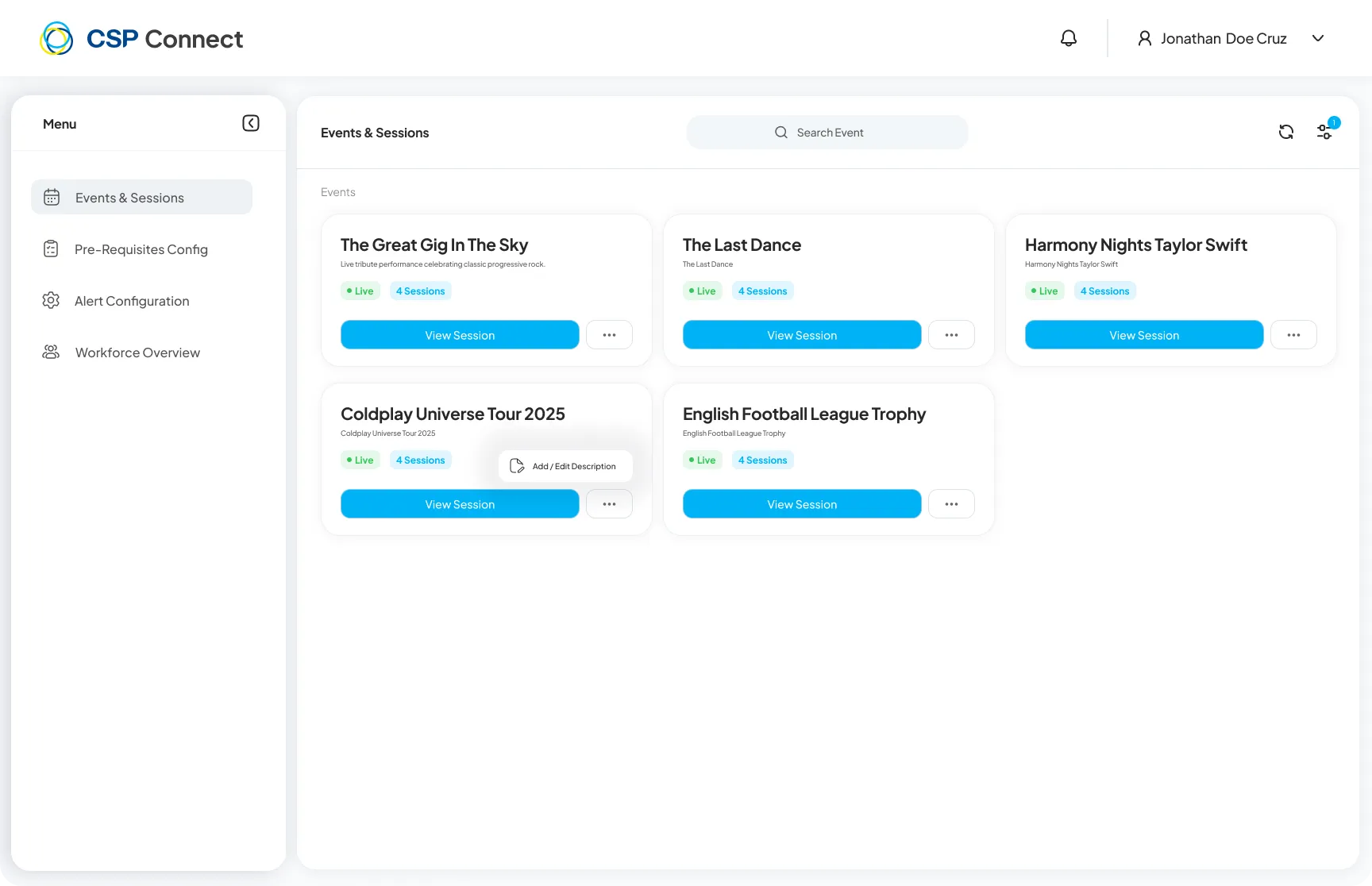Click the title The Last Dance
1372x886 pixels.
(742, 245)
